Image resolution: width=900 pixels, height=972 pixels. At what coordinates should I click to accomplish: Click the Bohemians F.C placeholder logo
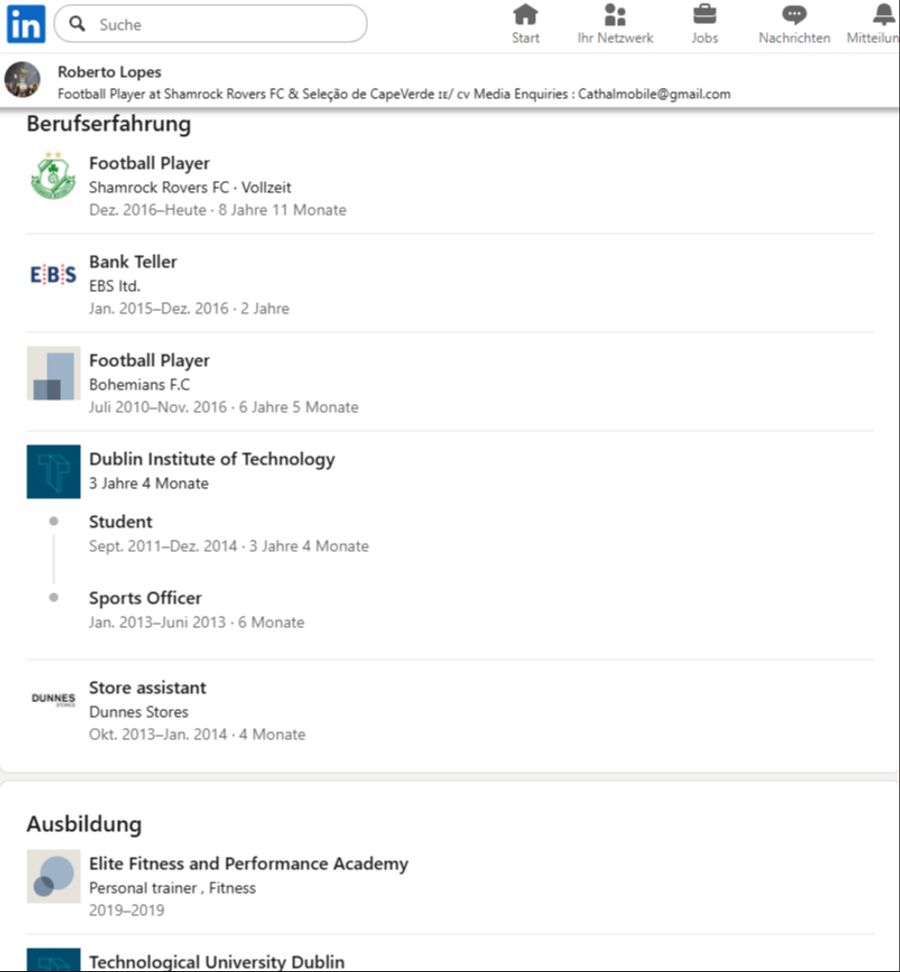pyautogui.click(x=53, y=373)
